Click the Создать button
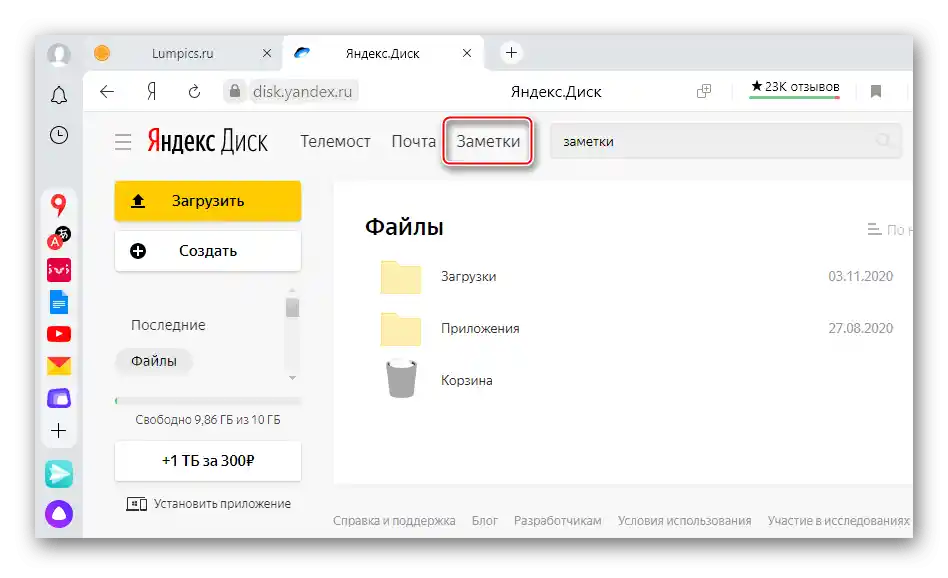948x578 pixels. pos(207,251)
